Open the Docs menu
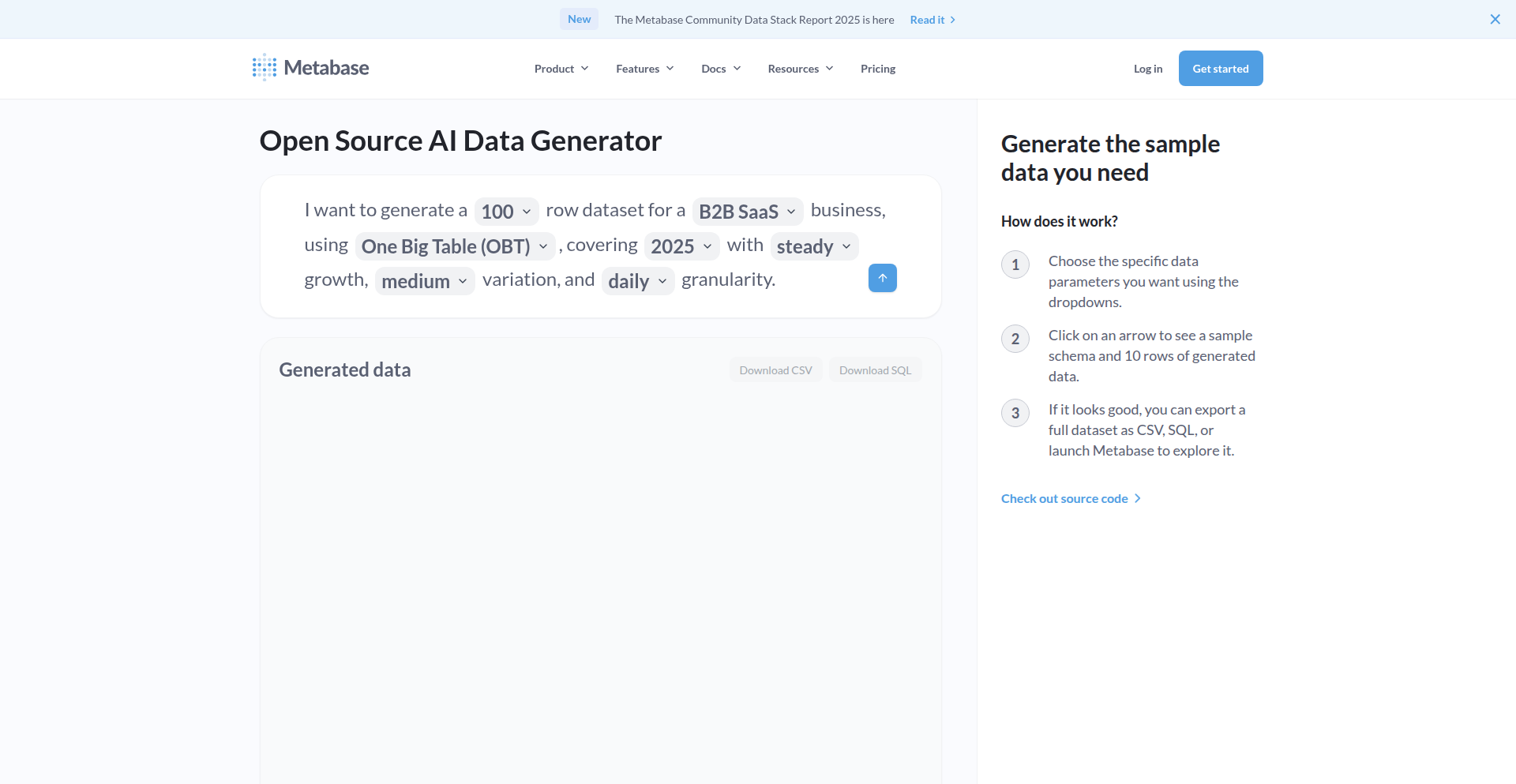The height and width of the screenshot is (784, 1516). click(721, 69)
